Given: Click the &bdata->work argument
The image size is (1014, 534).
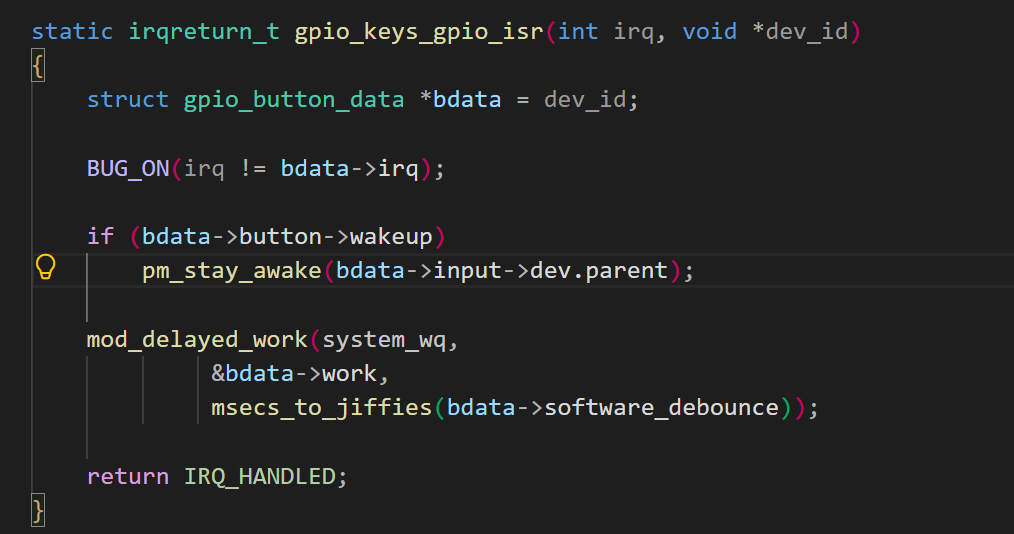Looking at the screenshot, I should click(294, 374).
